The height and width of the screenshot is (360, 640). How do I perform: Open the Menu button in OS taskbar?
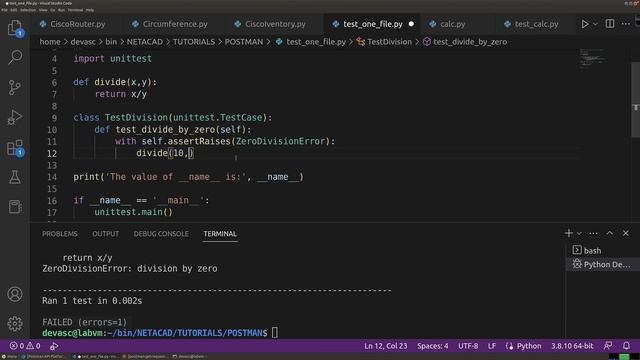(x=9, y=356)
